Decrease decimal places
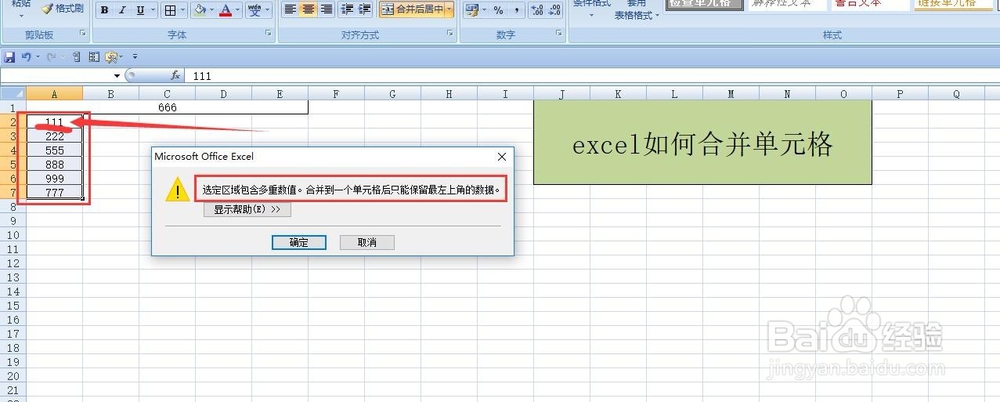Screen dimensions: 1000x402 pyautogui.click(x=554, y=10)
